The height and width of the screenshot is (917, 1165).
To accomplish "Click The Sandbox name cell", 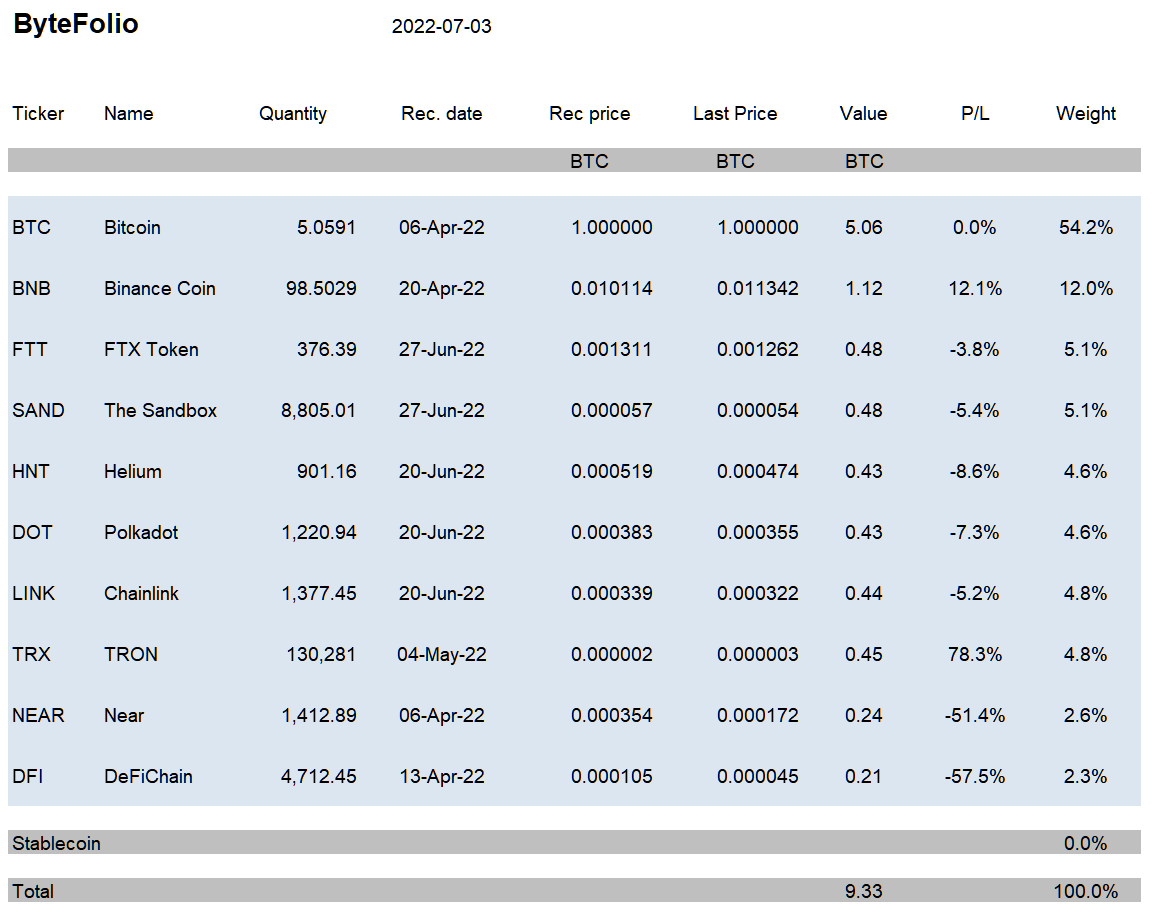I will click(x=160, y=410).
